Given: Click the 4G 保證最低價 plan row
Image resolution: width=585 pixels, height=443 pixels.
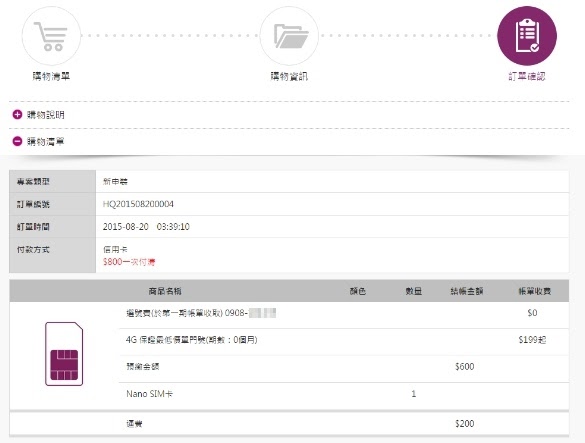Looking at the screenshot, I should pyautogui.click(x=344, y=340).
